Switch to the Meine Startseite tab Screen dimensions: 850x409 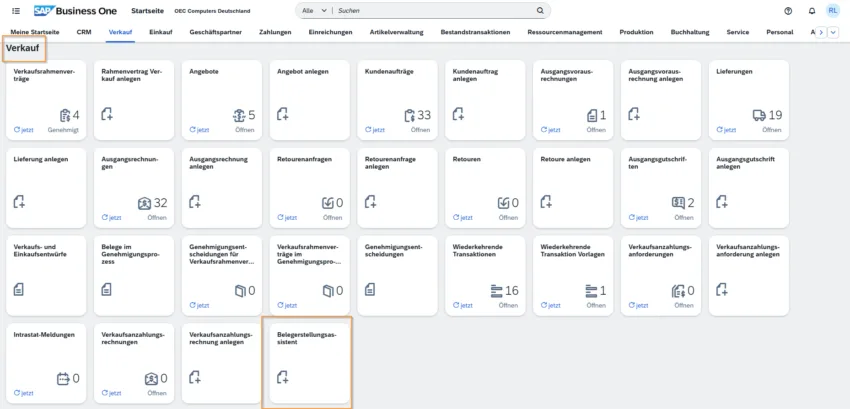(35, 32)
